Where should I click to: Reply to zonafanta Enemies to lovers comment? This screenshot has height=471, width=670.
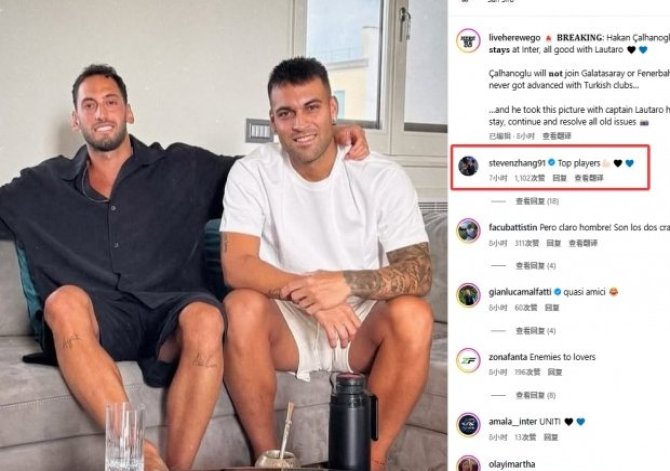pos(555,372)
